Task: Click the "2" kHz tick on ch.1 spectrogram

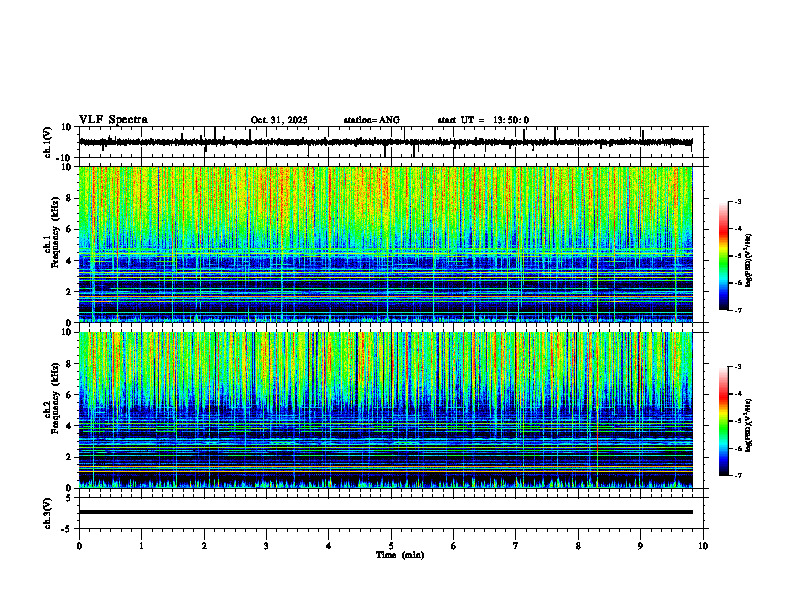Action: click(70, 291)
